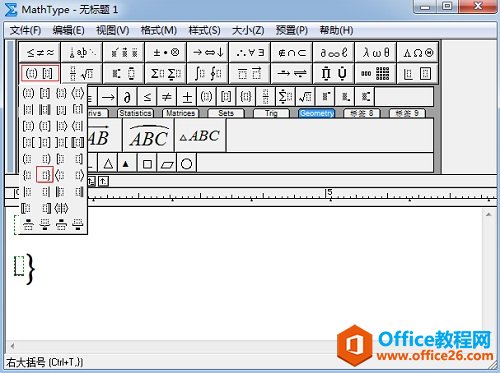
Task: Select the highlighted right brace template
Action: click(x=45, y=175)
